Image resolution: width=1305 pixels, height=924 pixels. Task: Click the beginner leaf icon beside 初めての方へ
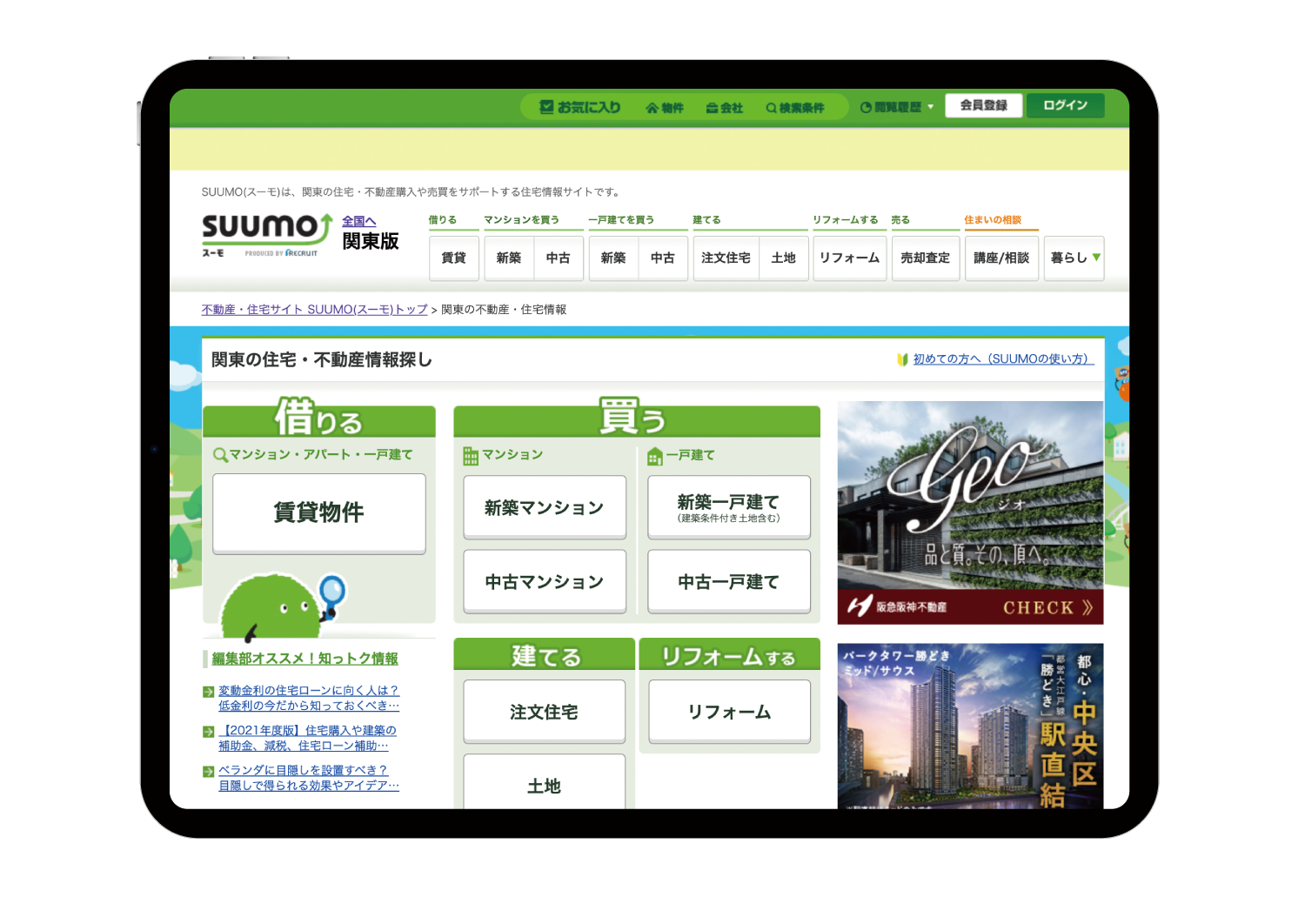pyautogui.click(x=903, y=359)
